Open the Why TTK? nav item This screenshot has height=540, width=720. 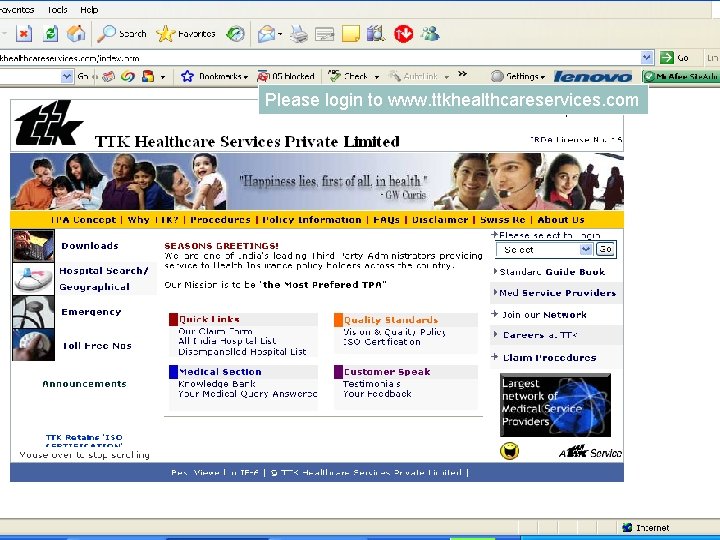point(153,219)
